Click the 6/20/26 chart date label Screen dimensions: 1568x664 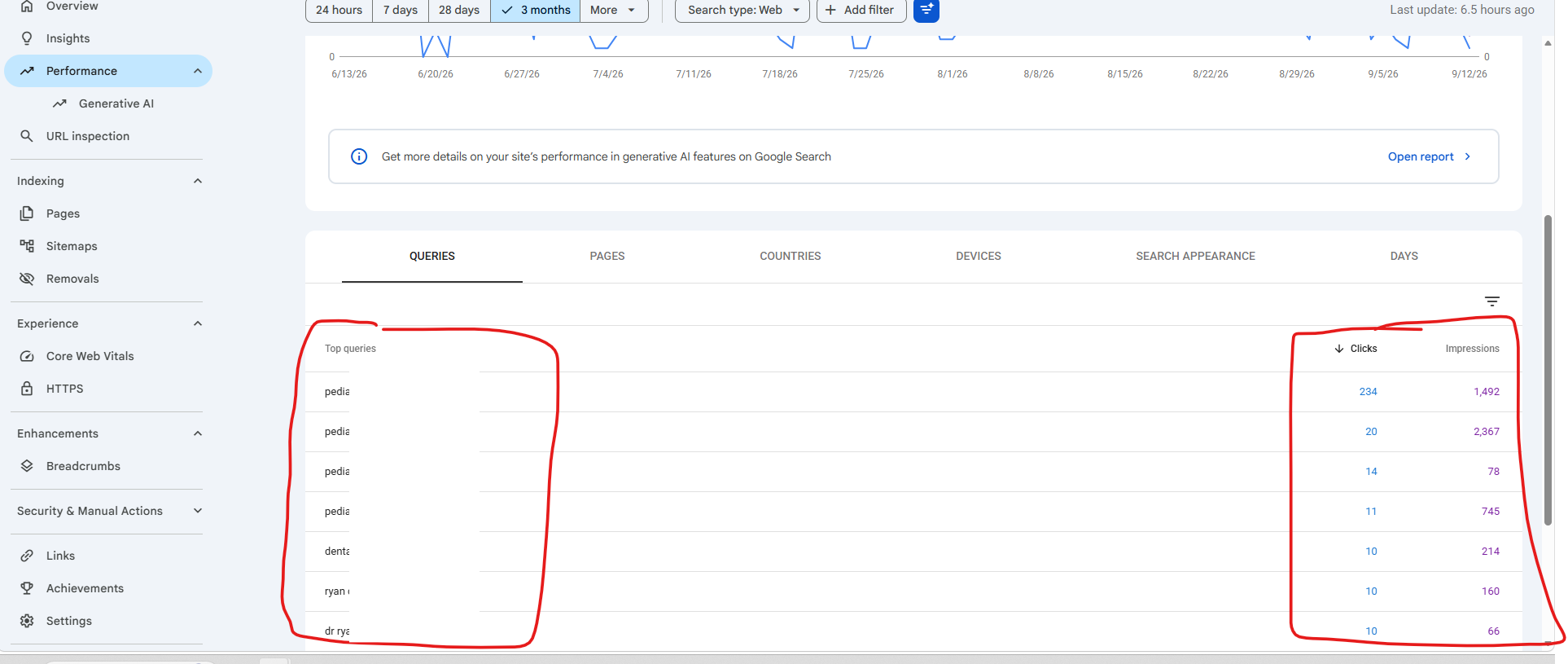click(436, 74)
